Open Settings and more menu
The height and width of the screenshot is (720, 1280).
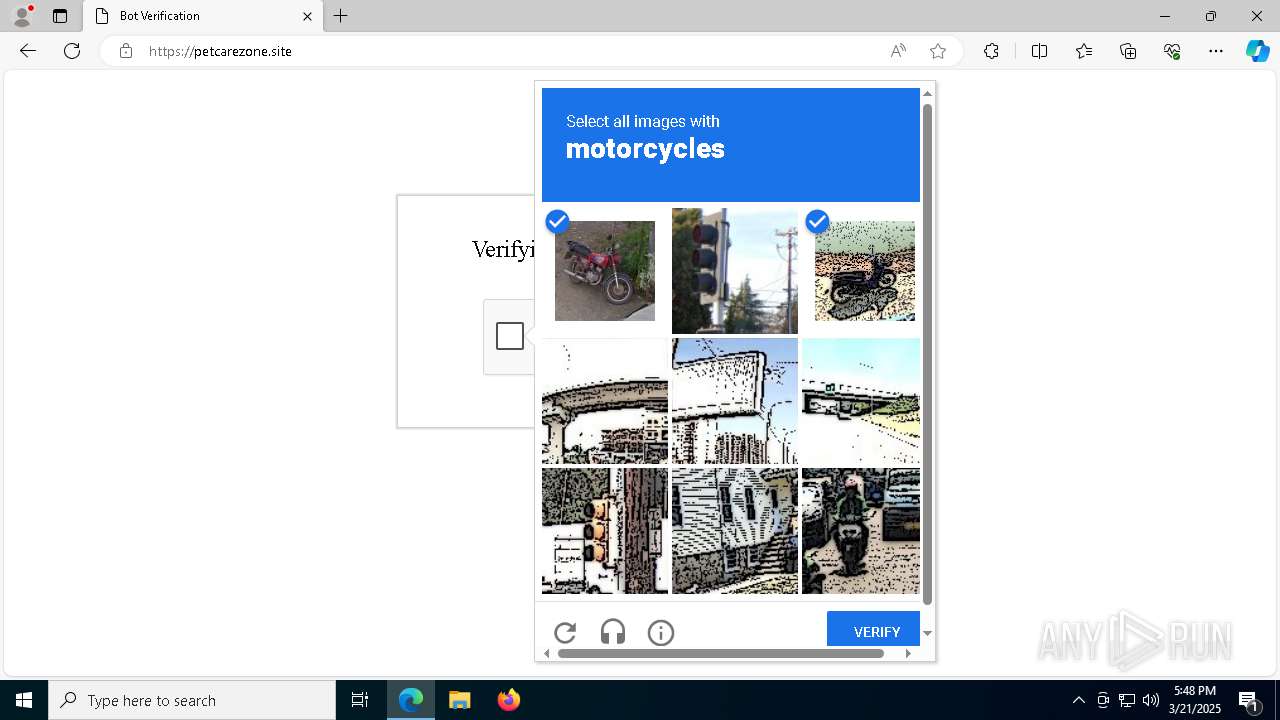coord(1216,51)
